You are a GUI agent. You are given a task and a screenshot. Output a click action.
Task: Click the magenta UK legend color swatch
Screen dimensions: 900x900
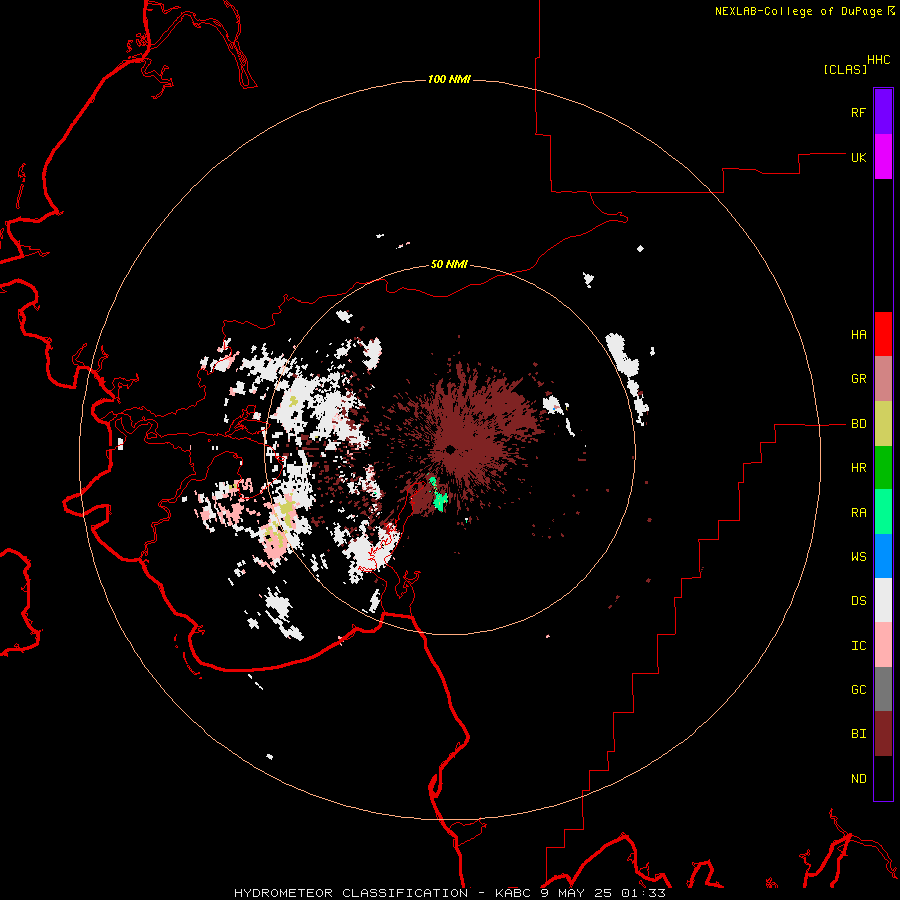[883, 157]
